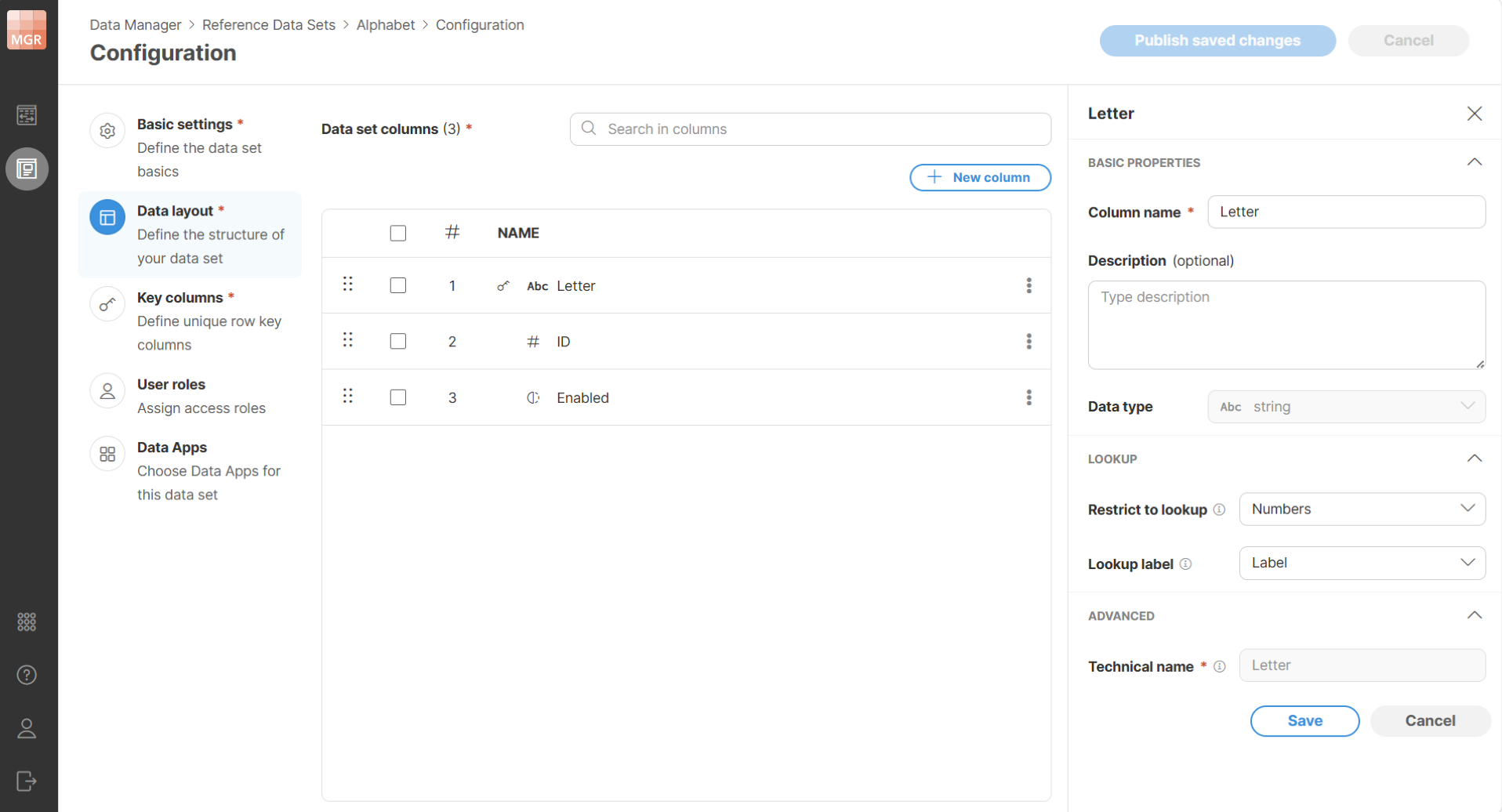This screenshot has height=812, width=1502.
Task: Open the Restrict to lookup Numbers dropdown
Action: [x=1362, y=509]
